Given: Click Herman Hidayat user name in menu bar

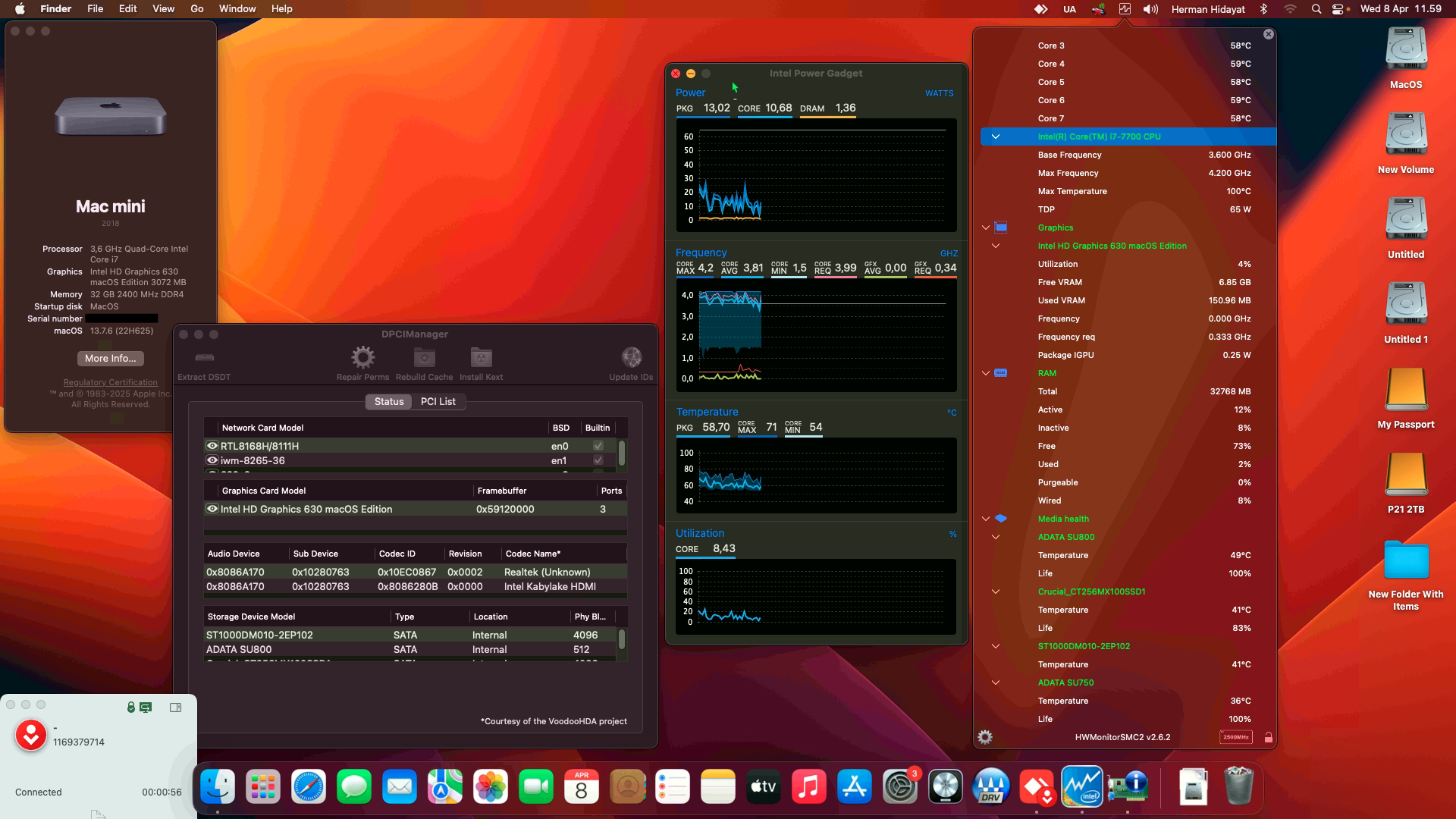Looking at the screenshot, I should click(1208, 9).
